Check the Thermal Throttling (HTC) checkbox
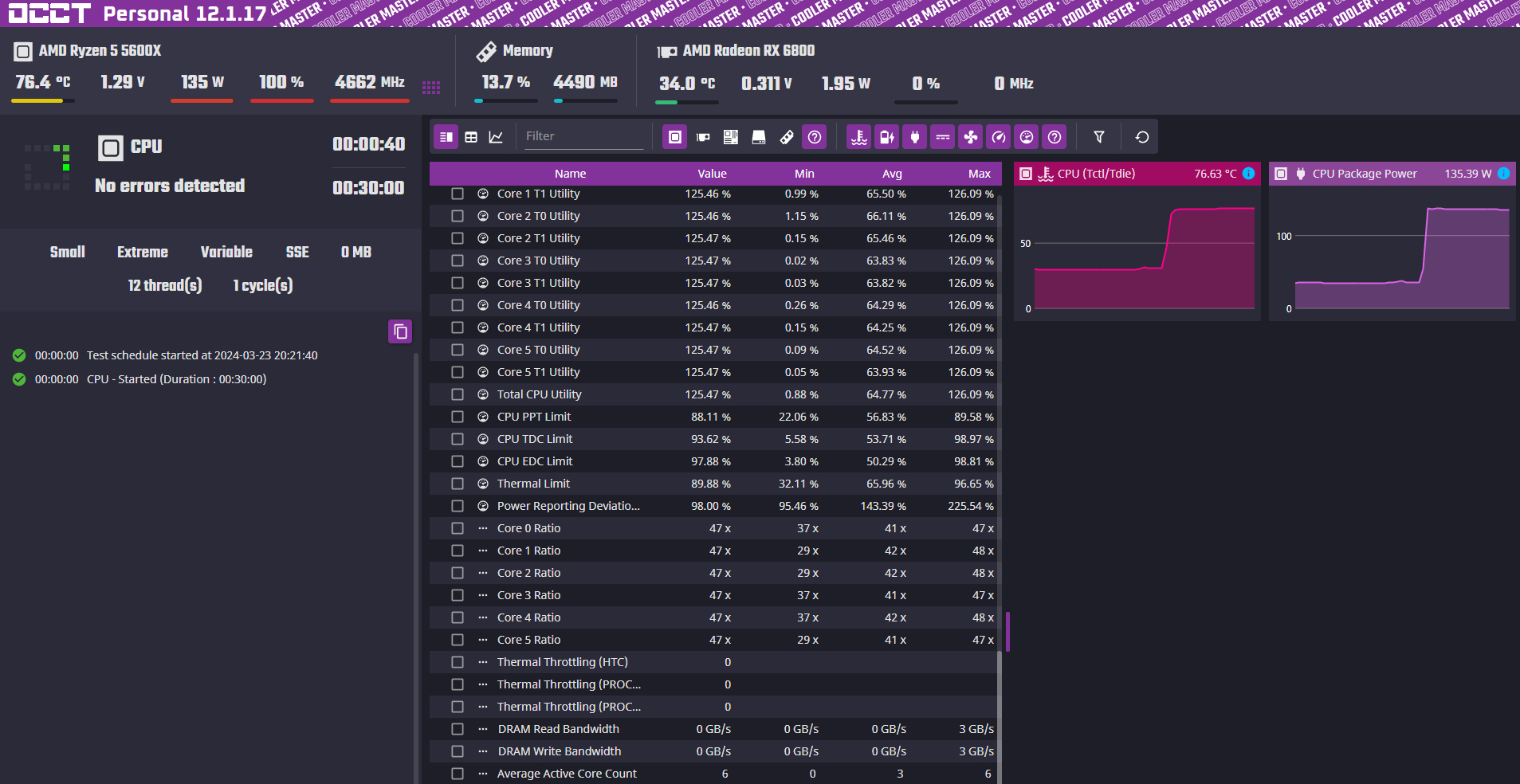The image size is (1520, 784). point(458,662)
